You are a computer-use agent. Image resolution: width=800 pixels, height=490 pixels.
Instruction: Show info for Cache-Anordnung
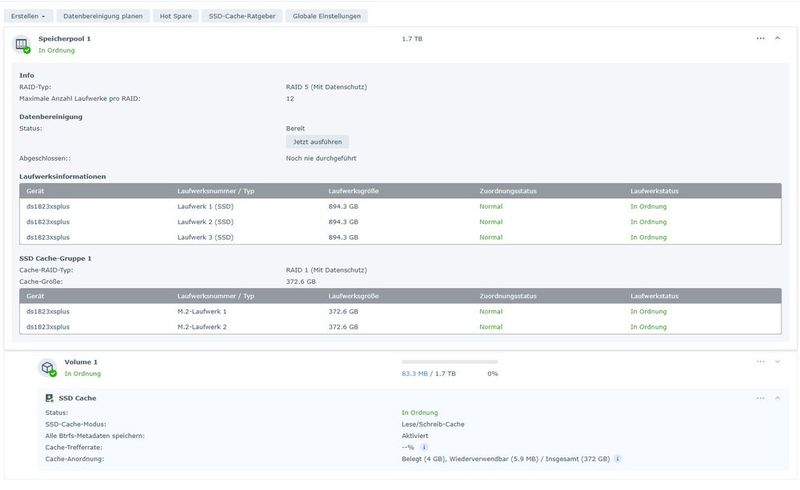(617, 459)
